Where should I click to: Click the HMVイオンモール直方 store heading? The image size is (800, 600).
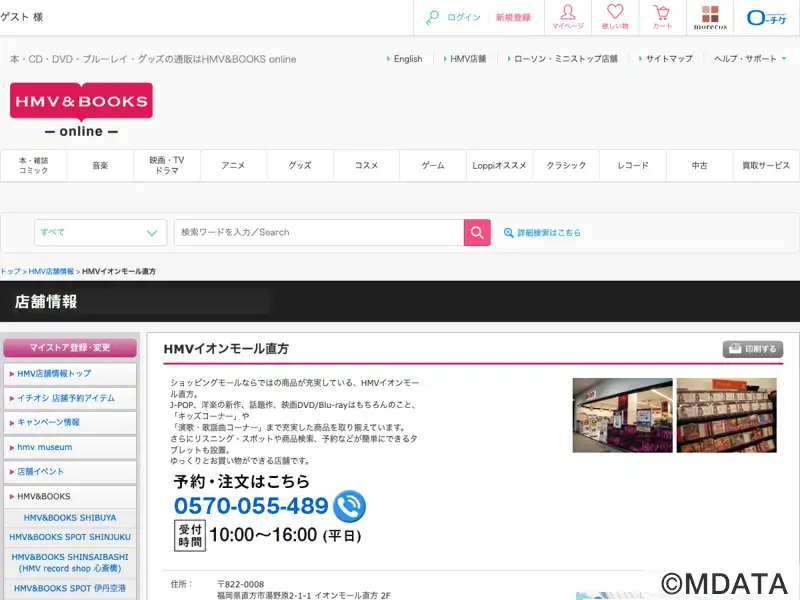[x=226, y=349]
